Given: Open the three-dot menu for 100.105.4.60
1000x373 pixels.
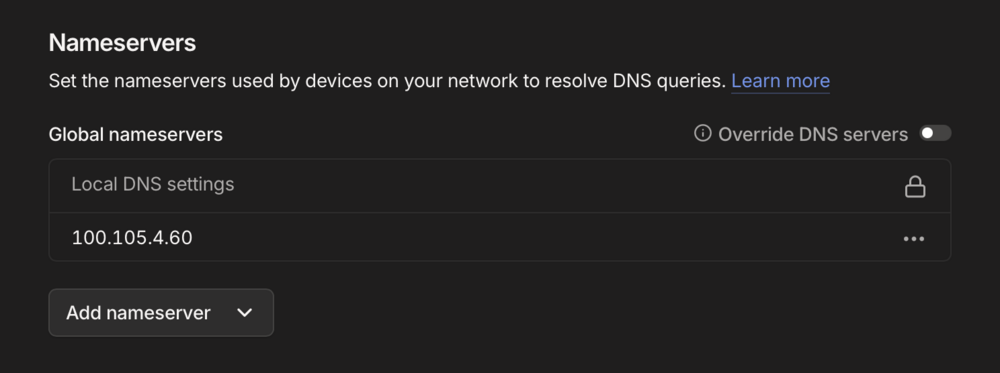Looking at the screenshot, I should [x=914, y=238].
